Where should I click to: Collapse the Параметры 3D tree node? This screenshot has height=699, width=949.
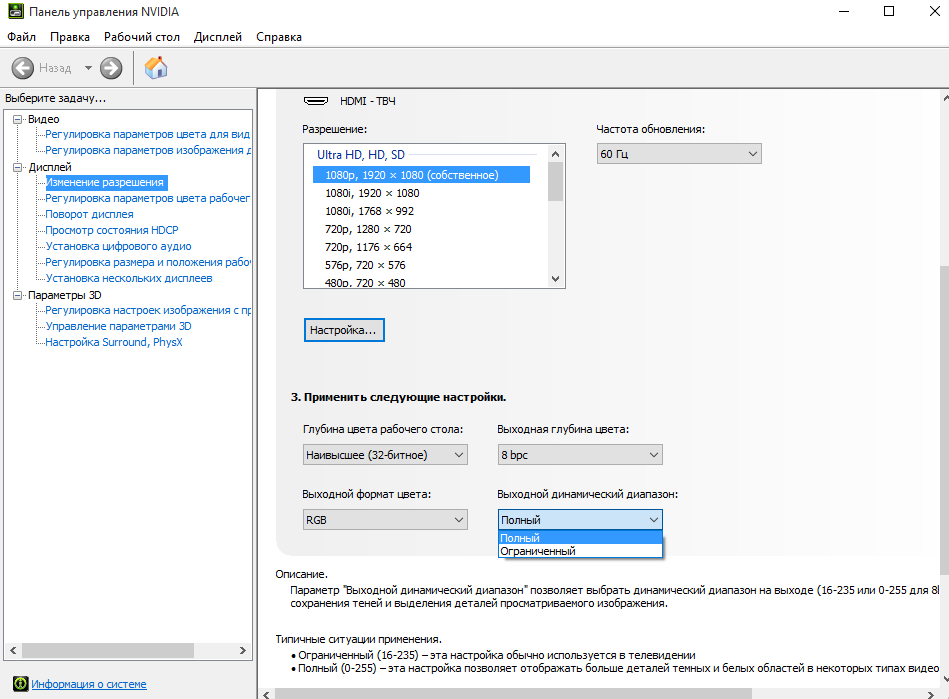tap(18, 295)
